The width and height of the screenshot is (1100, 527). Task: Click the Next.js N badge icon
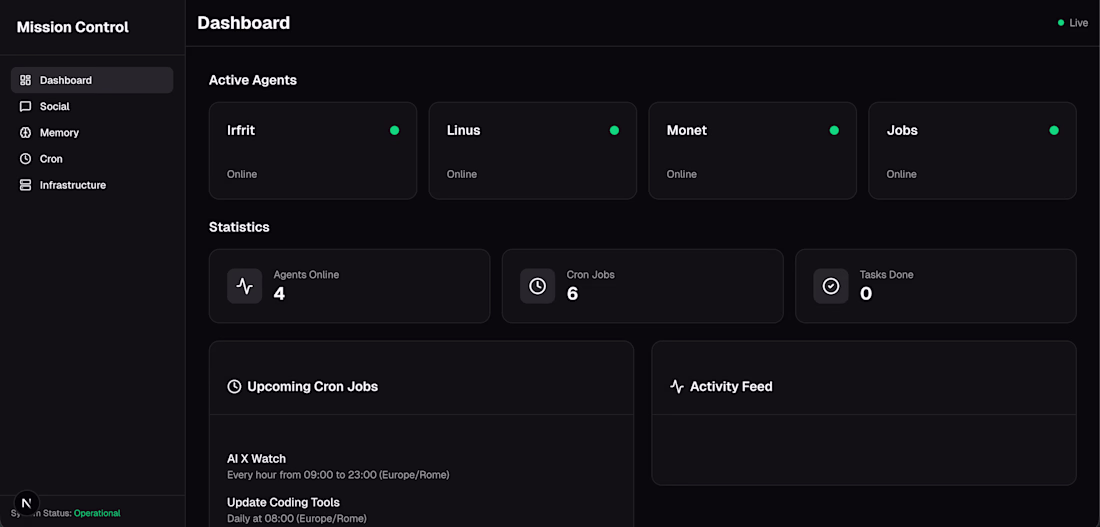(x=27, y=503)
